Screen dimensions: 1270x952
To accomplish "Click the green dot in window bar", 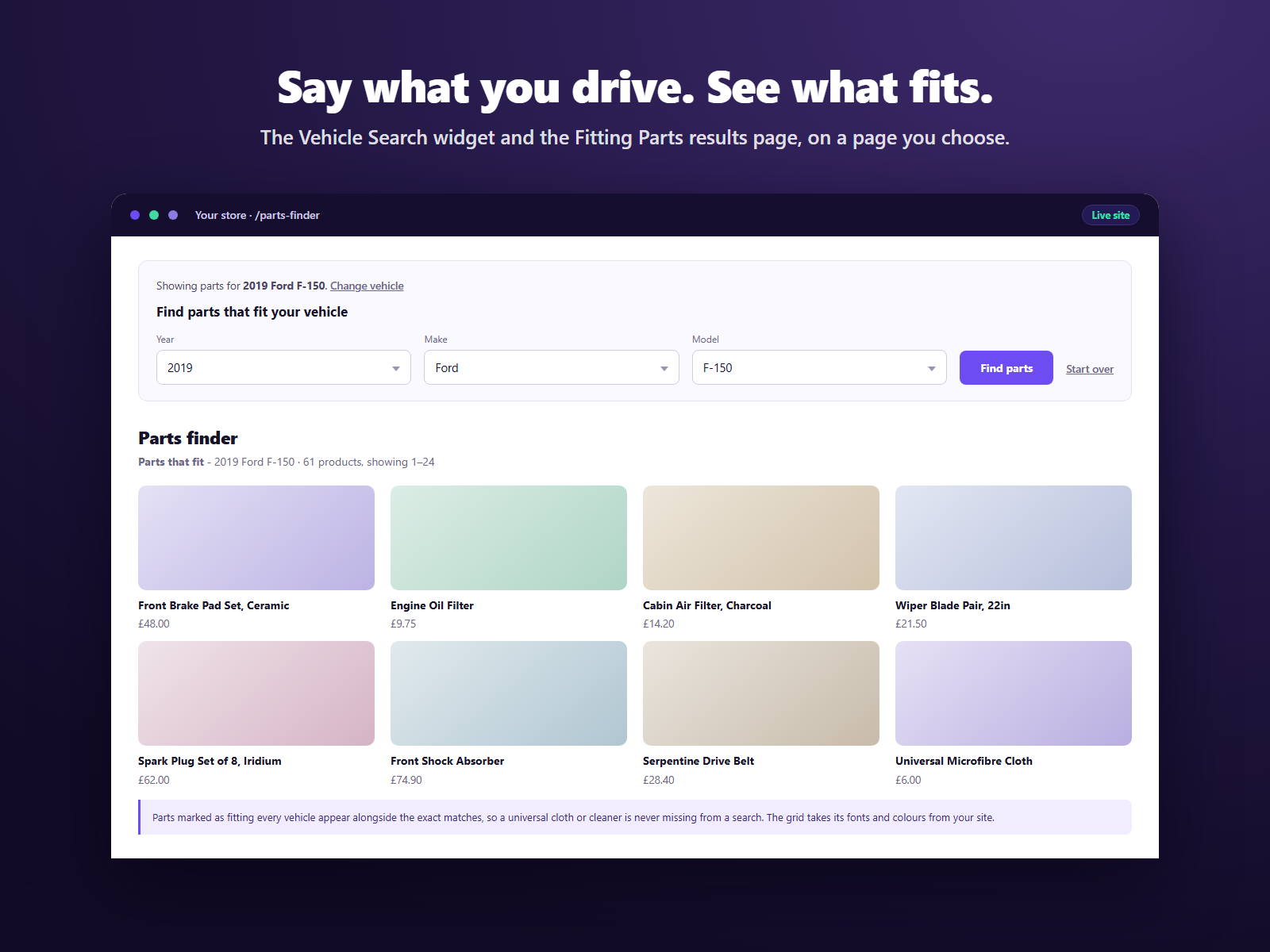I will point(154,215).
